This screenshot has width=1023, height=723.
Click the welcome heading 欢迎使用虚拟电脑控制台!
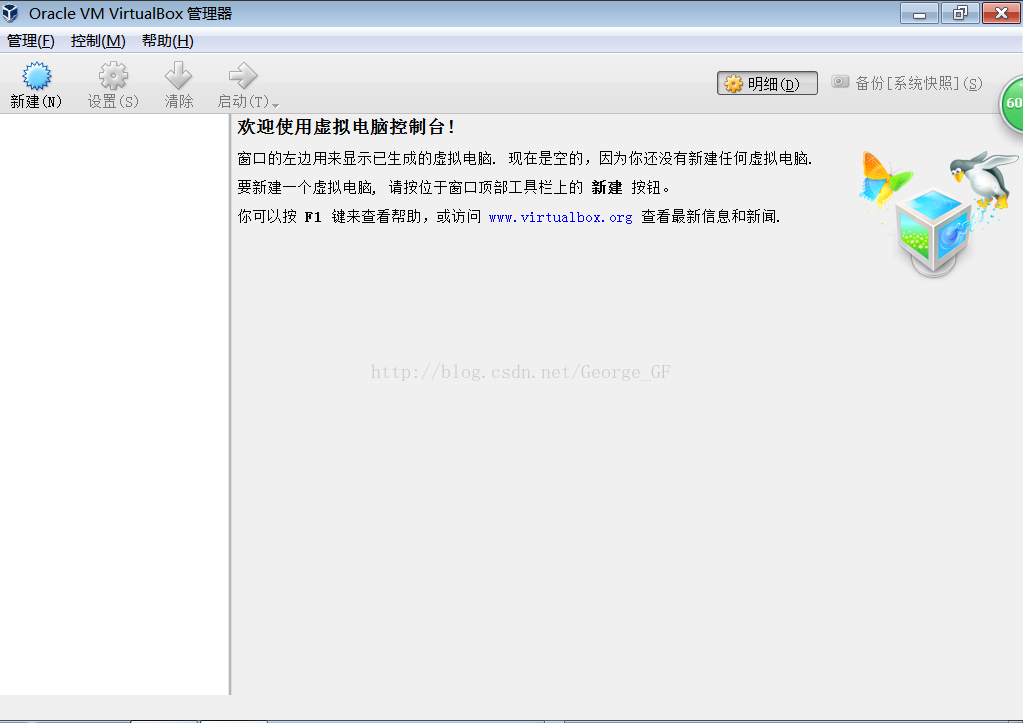(346, 127)
